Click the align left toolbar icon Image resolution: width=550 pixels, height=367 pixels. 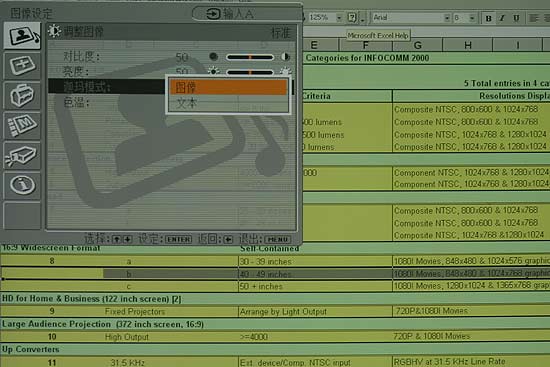click(x=534, y=18)
